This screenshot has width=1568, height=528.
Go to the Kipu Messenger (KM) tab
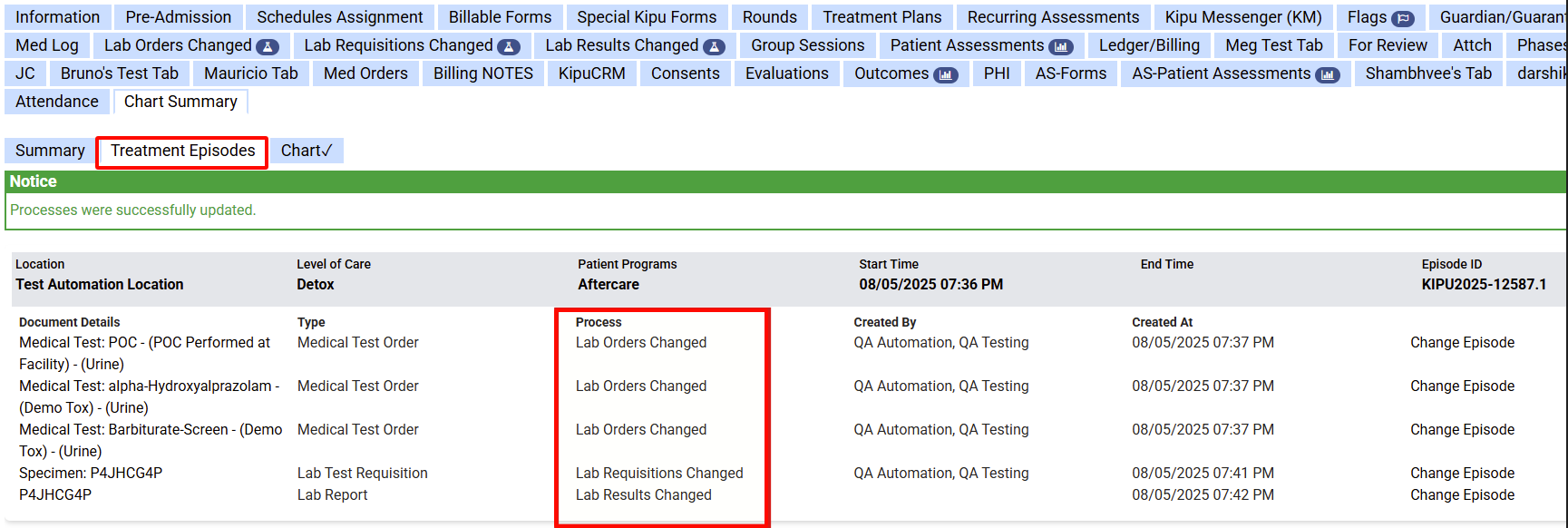click(x=1242, y=17)
